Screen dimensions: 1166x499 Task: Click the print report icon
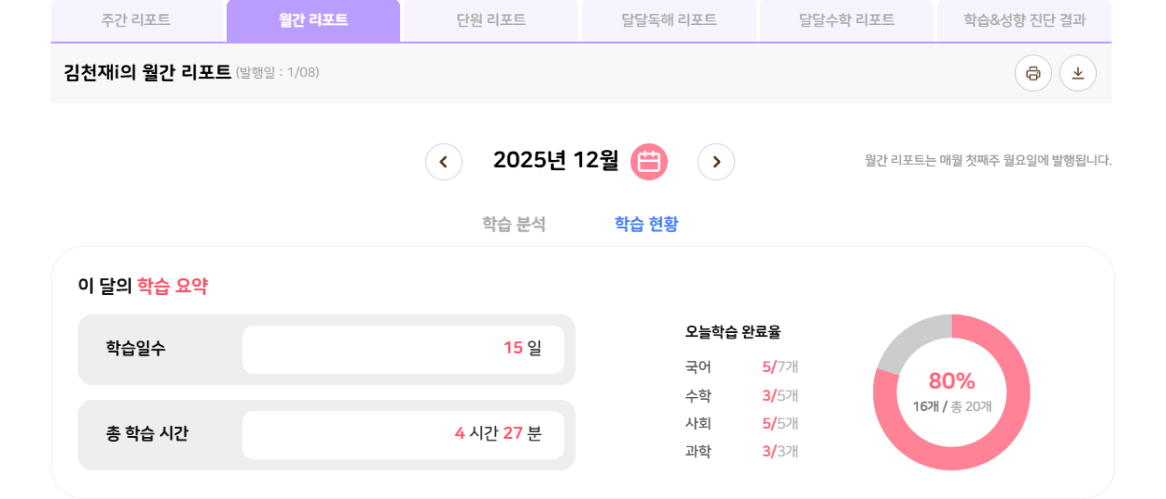point(1033,73)
